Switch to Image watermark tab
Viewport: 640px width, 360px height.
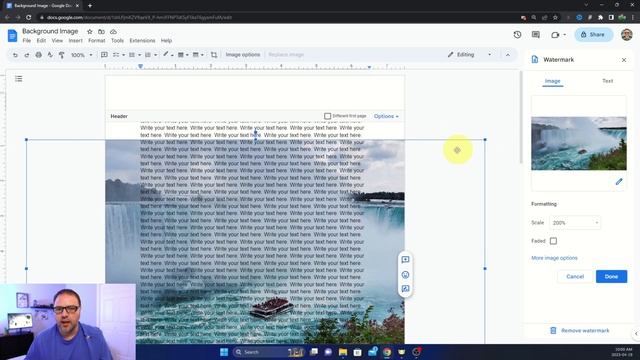pyautogui.click(x=552, y=81)
